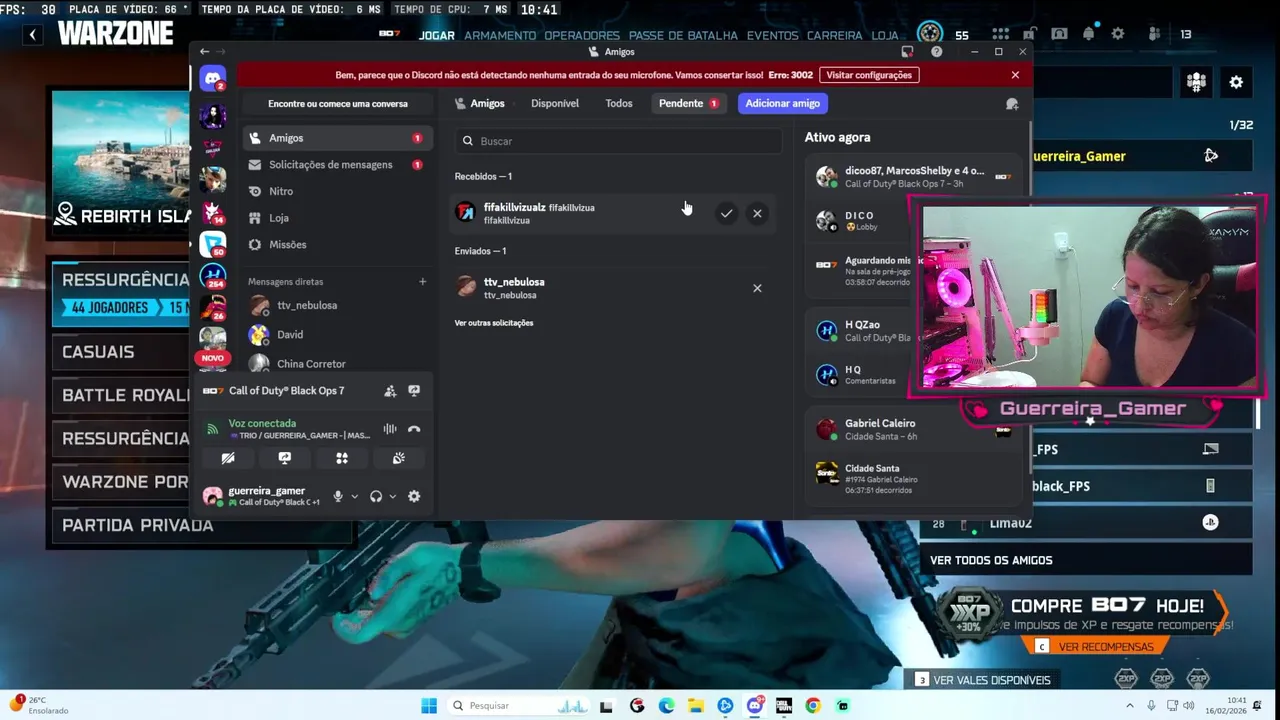Toggle headphone deafen in Discord

coord(376,496)
